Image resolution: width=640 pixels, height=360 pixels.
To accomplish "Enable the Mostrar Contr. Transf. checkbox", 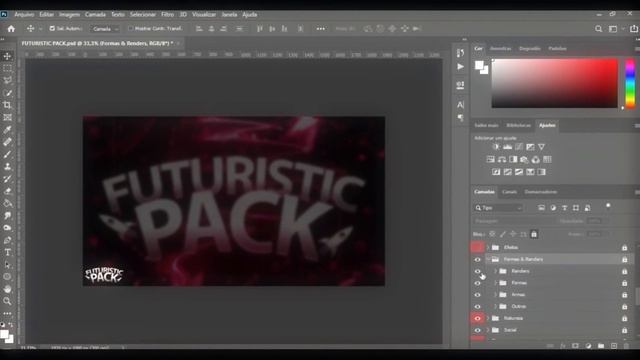I will tap(131, 29).
